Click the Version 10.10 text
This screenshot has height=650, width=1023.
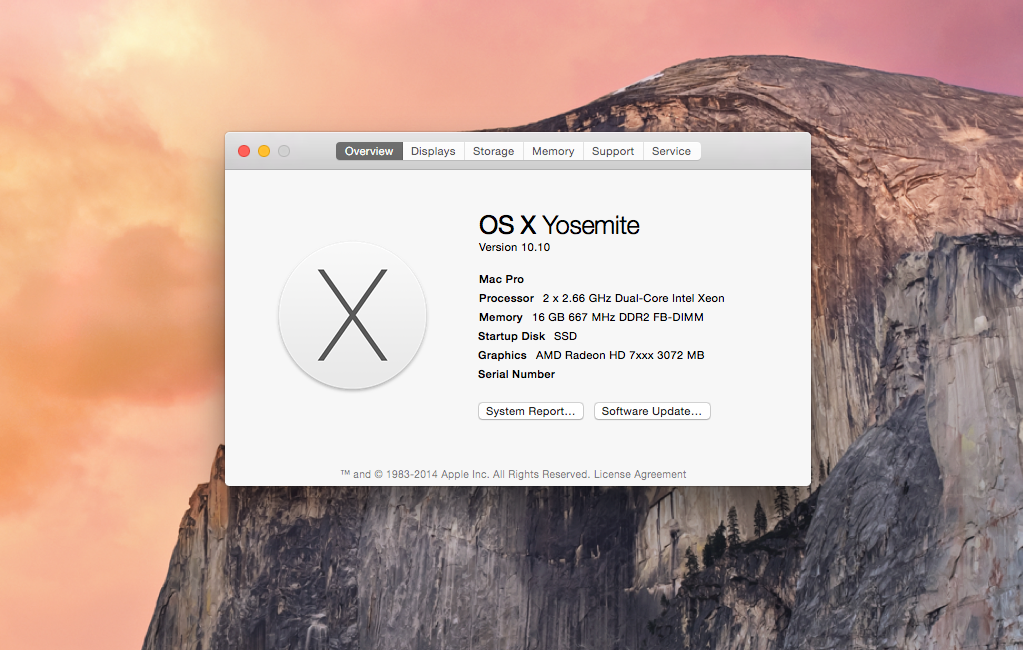tap(514, 247)
